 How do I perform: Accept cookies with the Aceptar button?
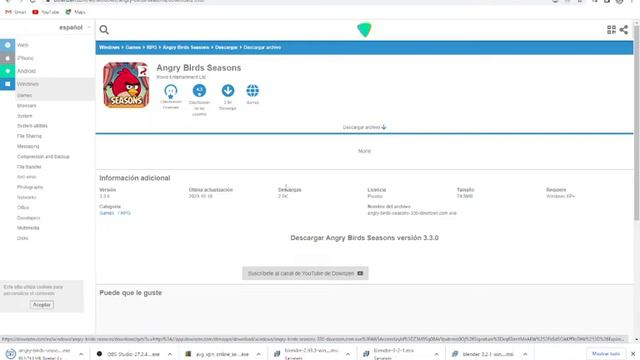pos(42,304)
